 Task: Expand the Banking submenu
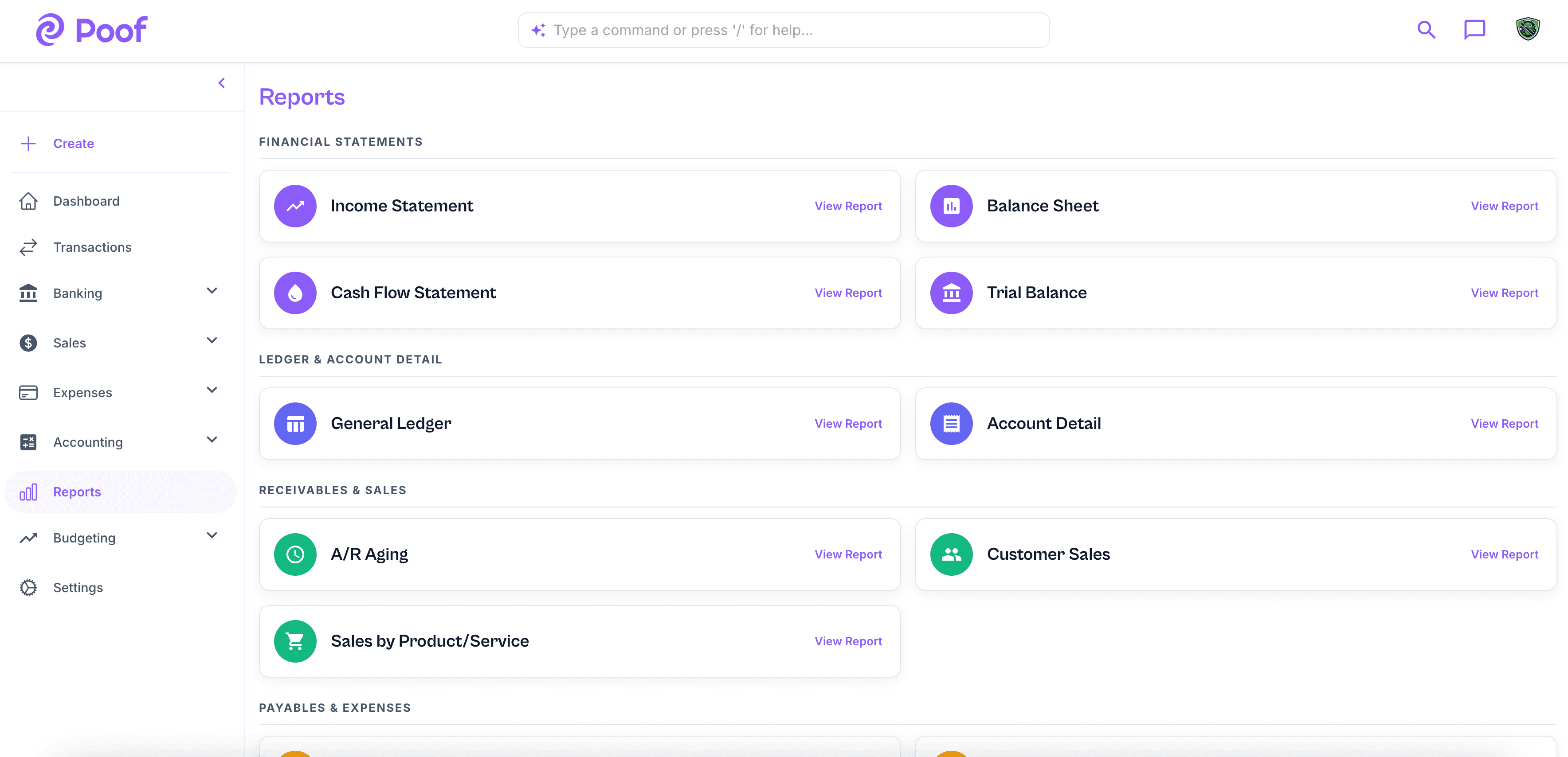coord(212,291)
